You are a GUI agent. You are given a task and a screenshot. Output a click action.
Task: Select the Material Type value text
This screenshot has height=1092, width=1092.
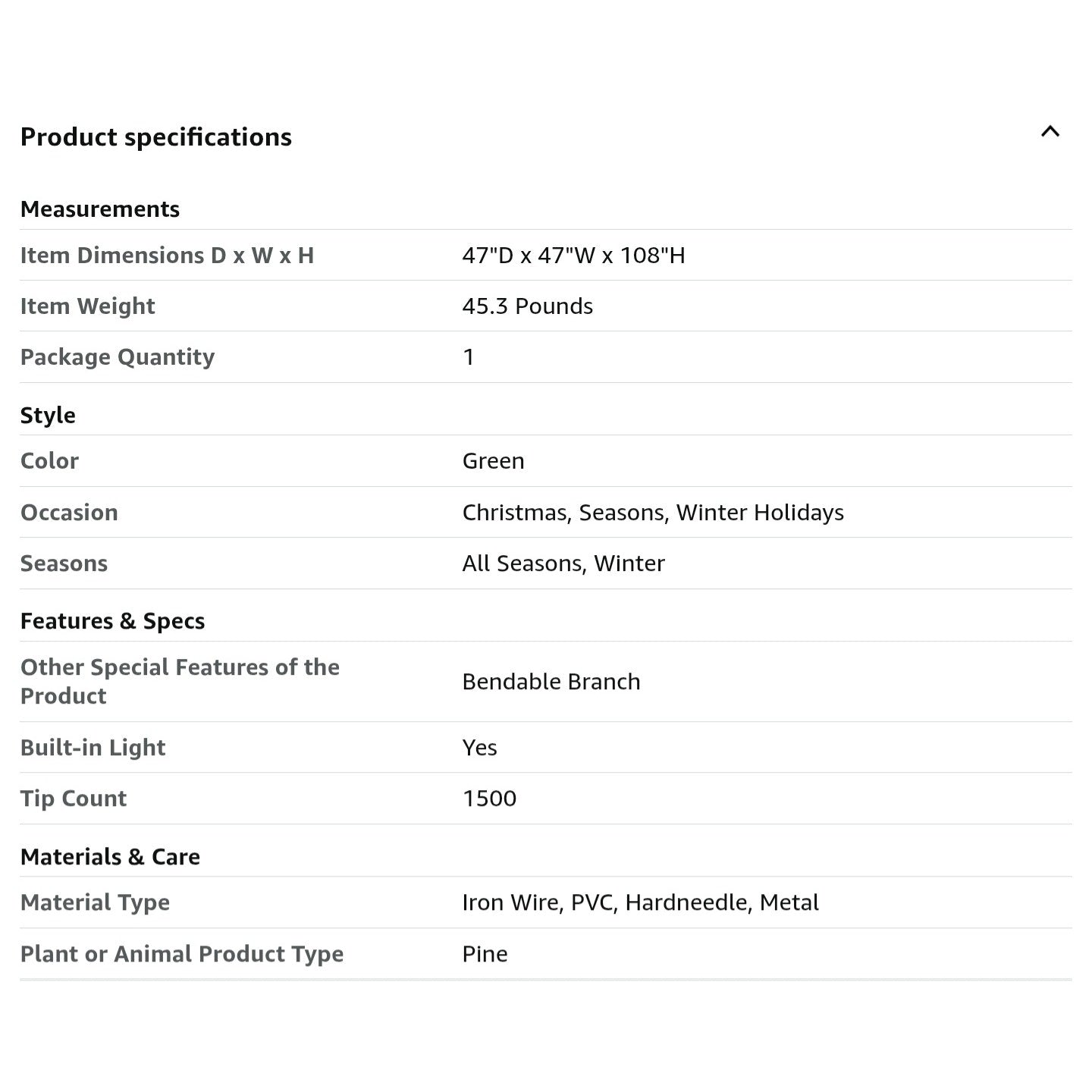point(641,902)
